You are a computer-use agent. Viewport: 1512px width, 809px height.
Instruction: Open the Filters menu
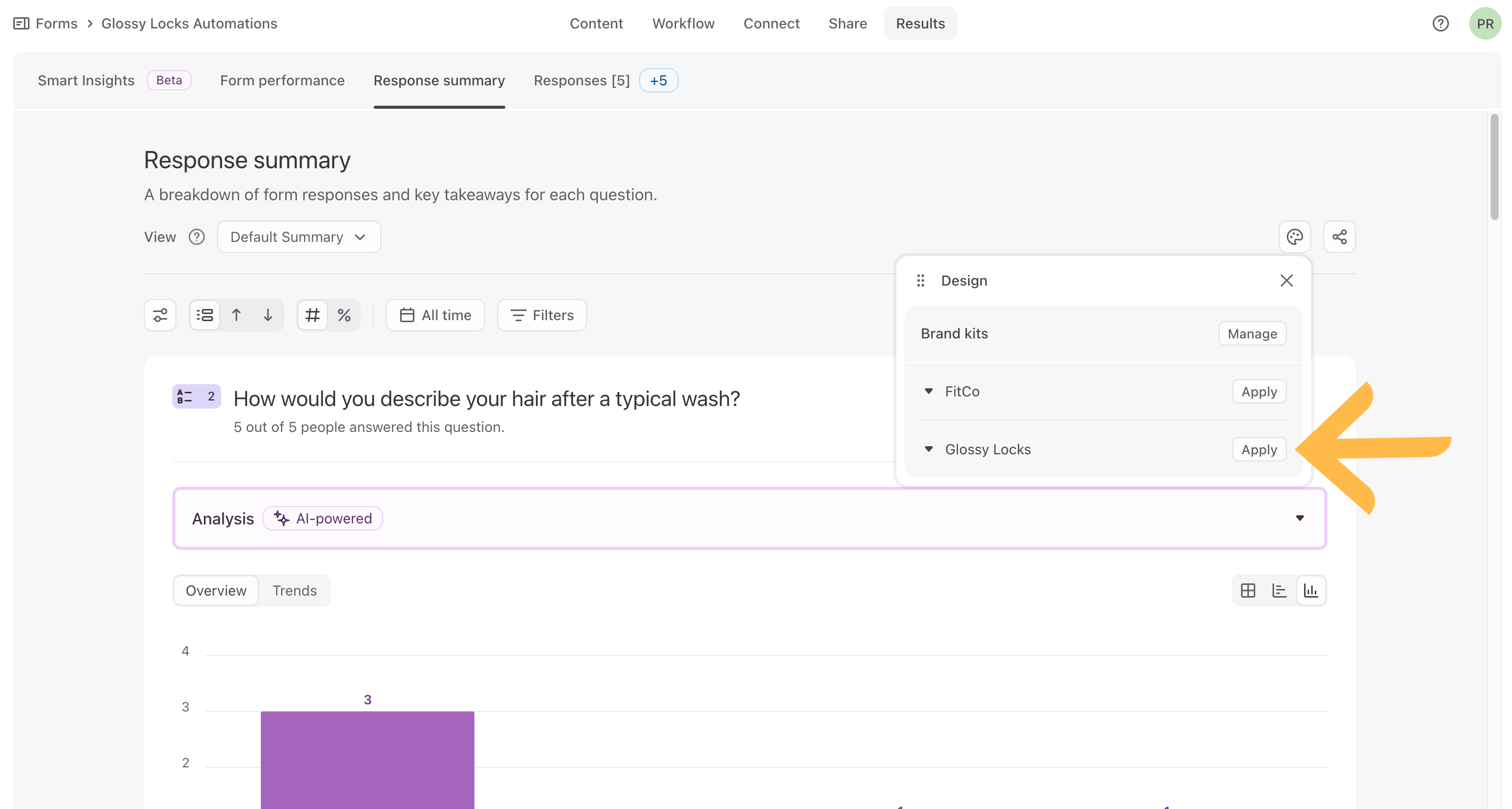coord(542,315)
